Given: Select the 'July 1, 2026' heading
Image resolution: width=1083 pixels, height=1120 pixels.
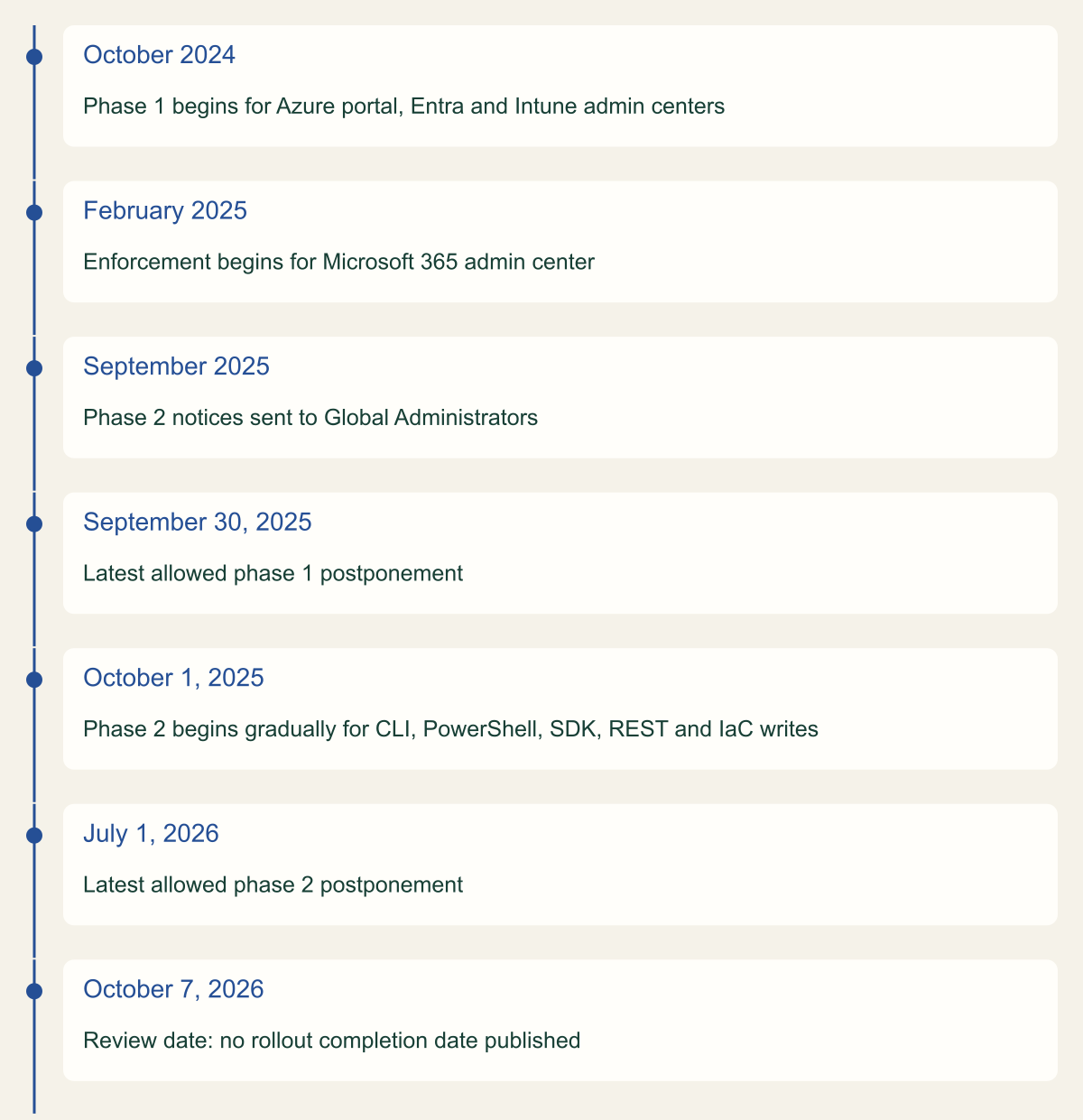Looking at the screenshot, I should 151,834.
